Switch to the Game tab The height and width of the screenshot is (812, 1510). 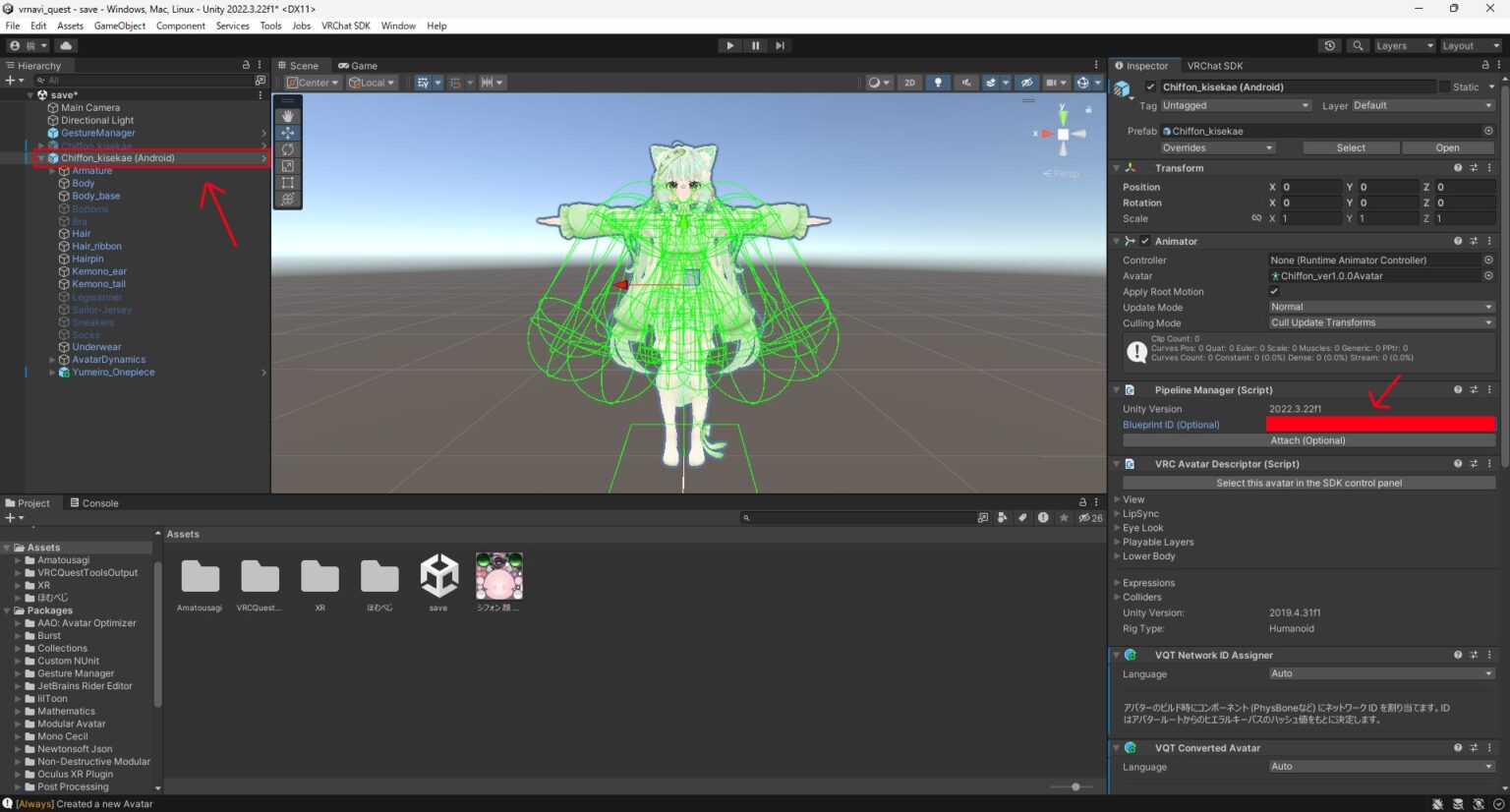click(358, 65)
